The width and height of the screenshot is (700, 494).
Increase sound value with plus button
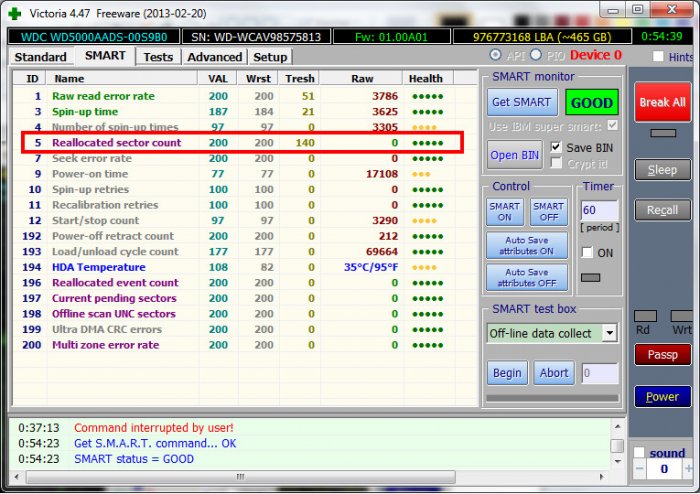click(688, 469)
